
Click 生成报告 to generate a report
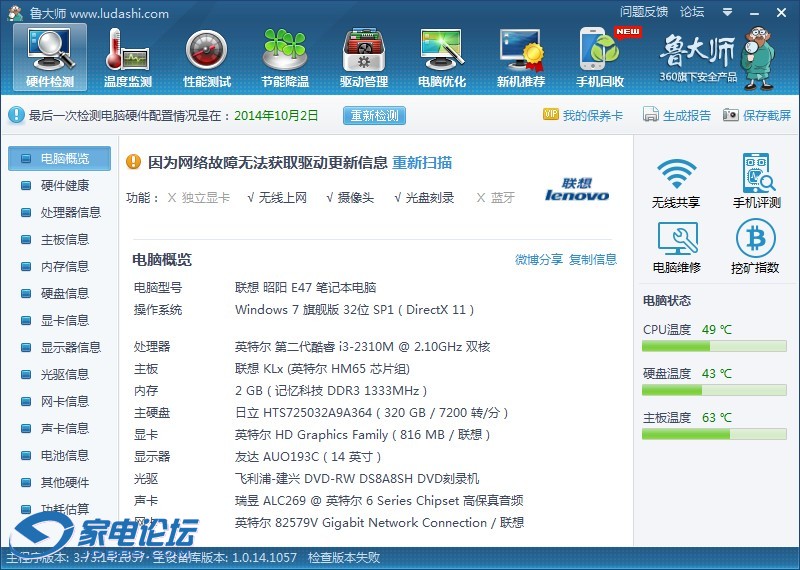[677, 115]
